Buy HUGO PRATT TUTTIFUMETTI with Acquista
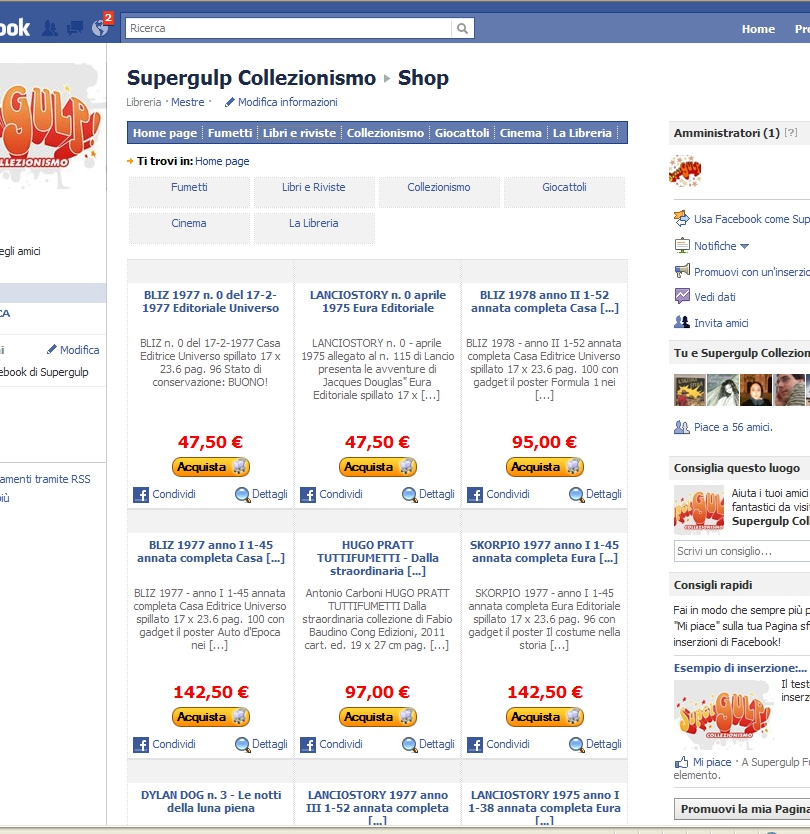This screenshot has height=834, width=810. tap(378, 716)
